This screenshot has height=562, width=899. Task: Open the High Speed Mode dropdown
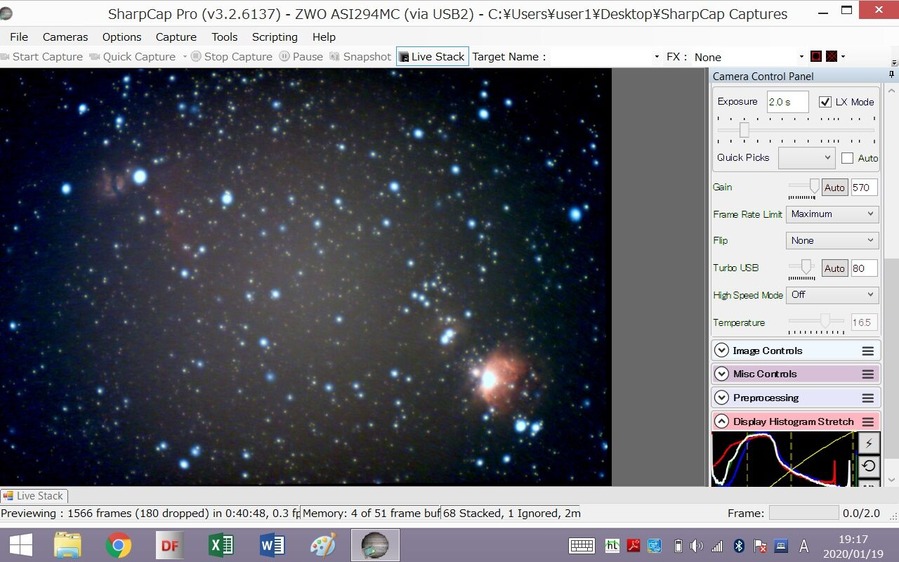click(x=831, y=294)
